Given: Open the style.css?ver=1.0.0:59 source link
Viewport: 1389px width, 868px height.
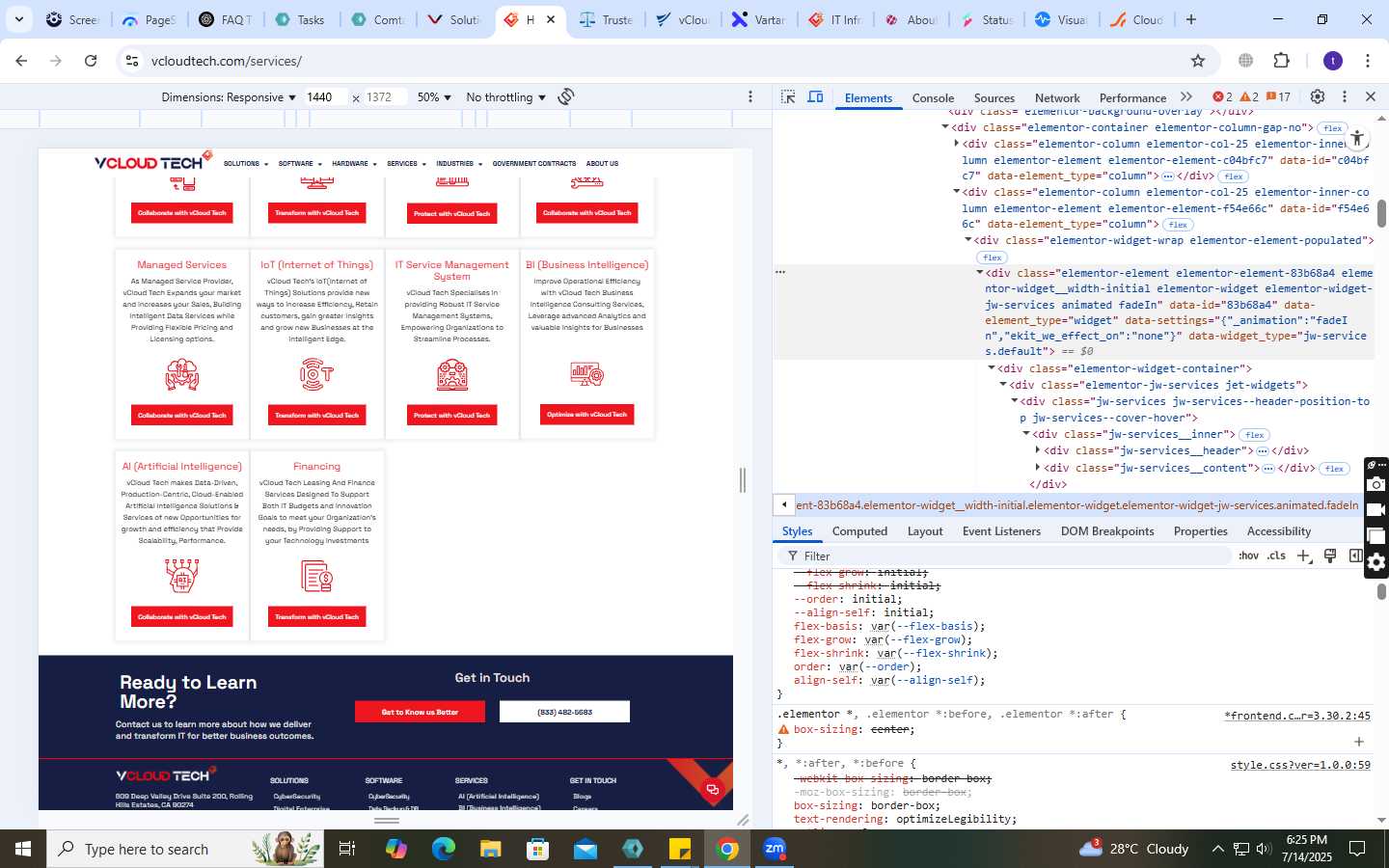Looking at the screenshot, I should click(1300, 765).
